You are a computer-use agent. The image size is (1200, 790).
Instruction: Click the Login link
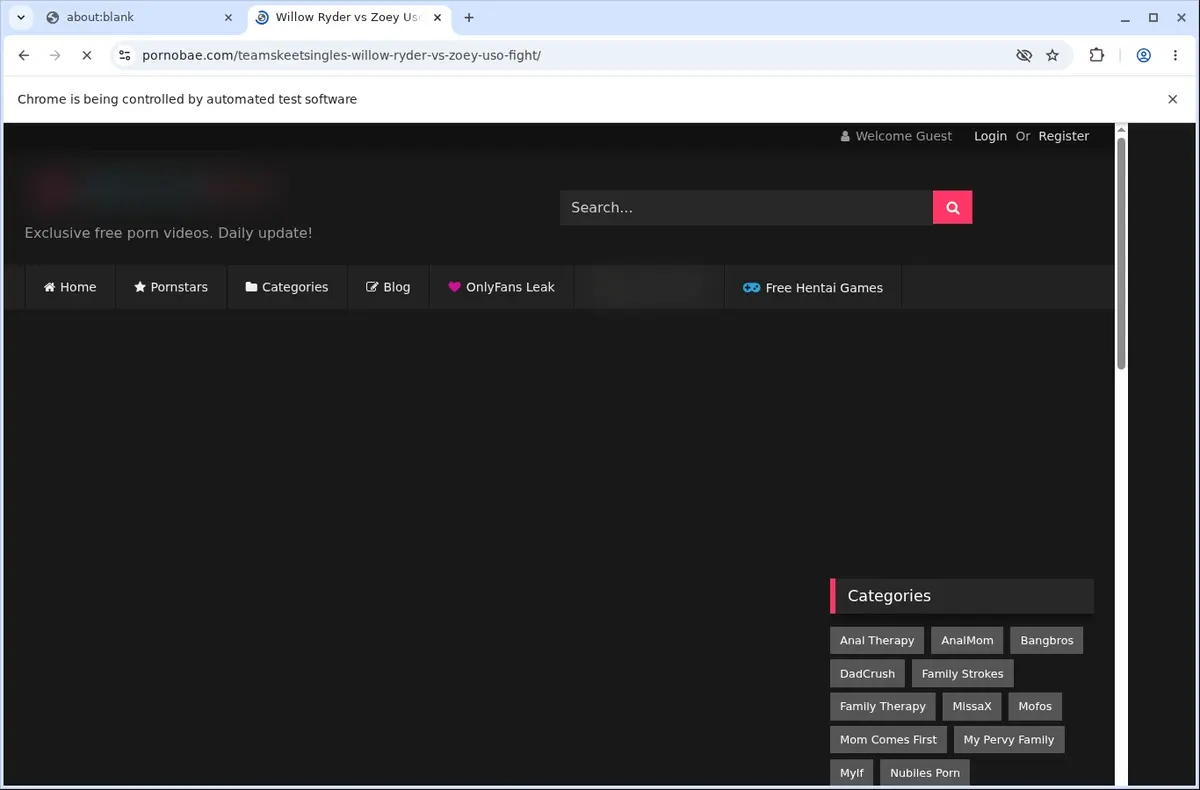point(990,136)
